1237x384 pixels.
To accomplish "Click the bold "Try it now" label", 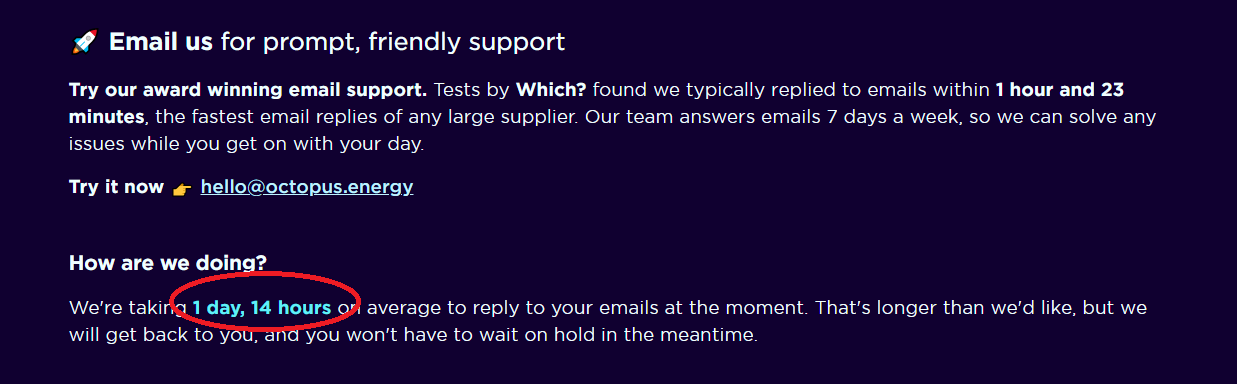I will [116, 187].
